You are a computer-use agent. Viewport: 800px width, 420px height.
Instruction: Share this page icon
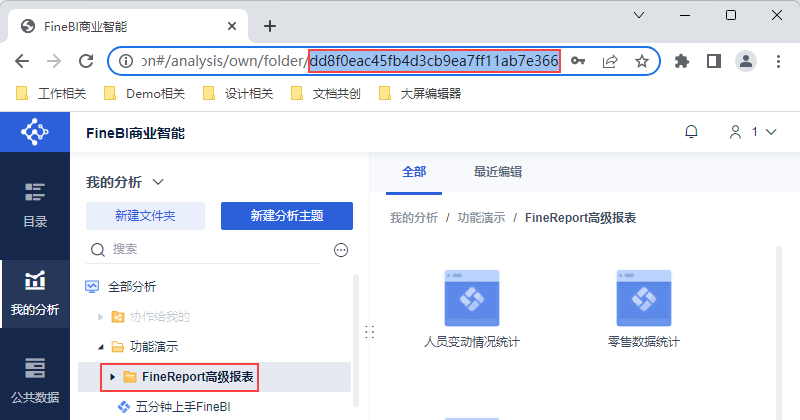click(610, 61)
